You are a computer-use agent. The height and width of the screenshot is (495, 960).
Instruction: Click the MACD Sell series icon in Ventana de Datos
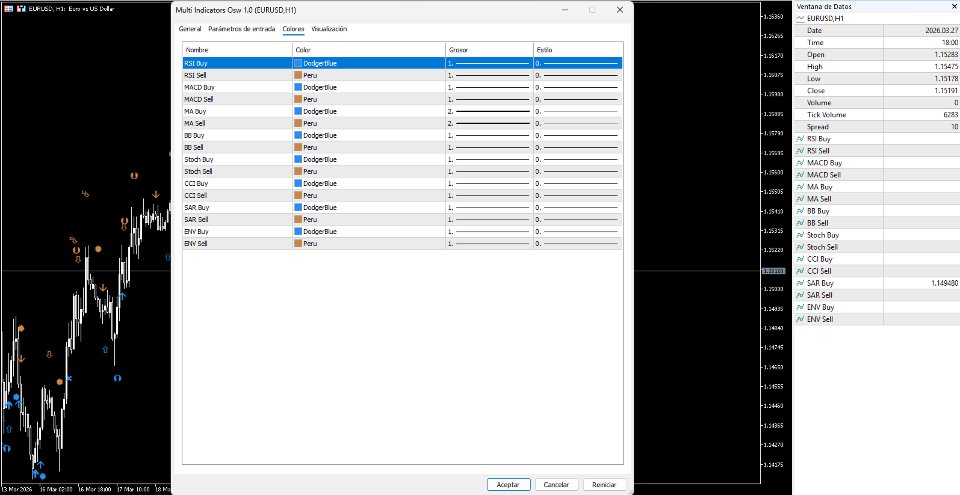pos(800,175)
